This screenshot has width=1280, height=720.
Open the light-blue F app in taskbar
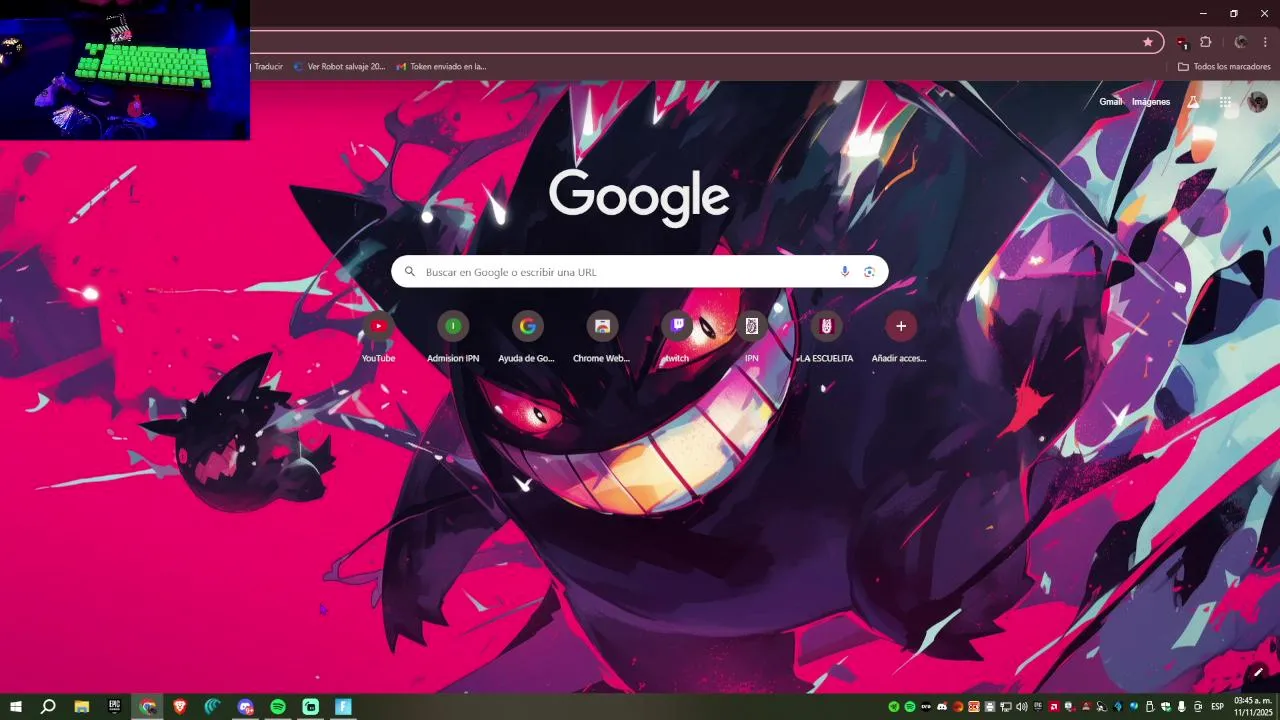(343, 707)
